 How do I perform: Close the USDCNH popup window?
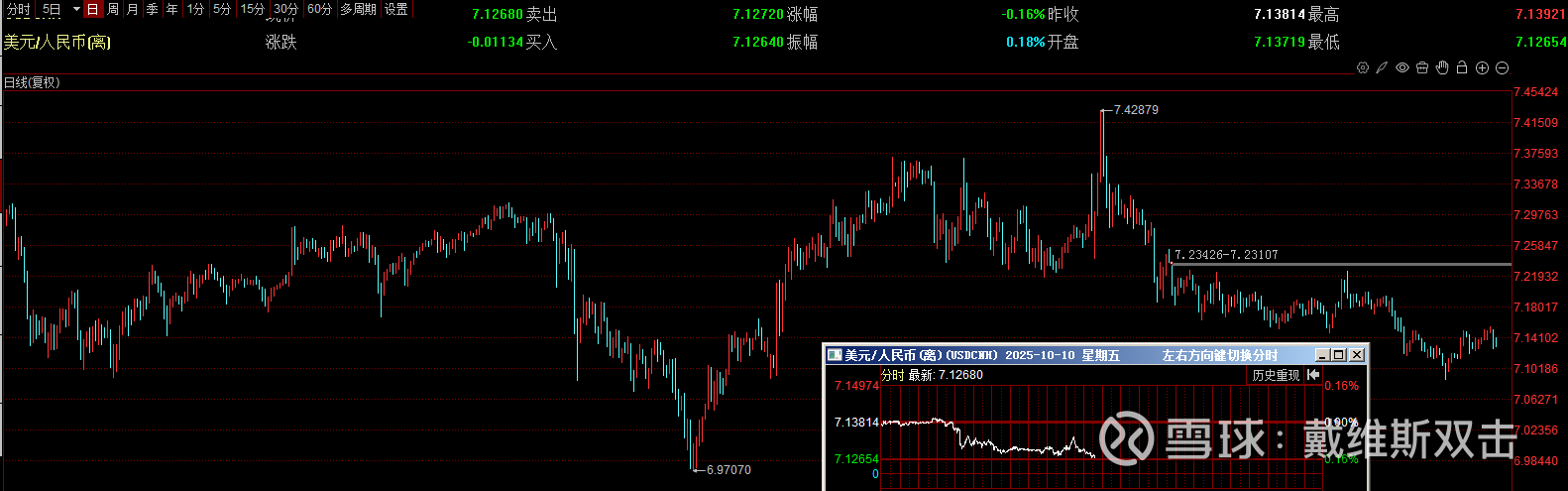(x=1356, y=355)
